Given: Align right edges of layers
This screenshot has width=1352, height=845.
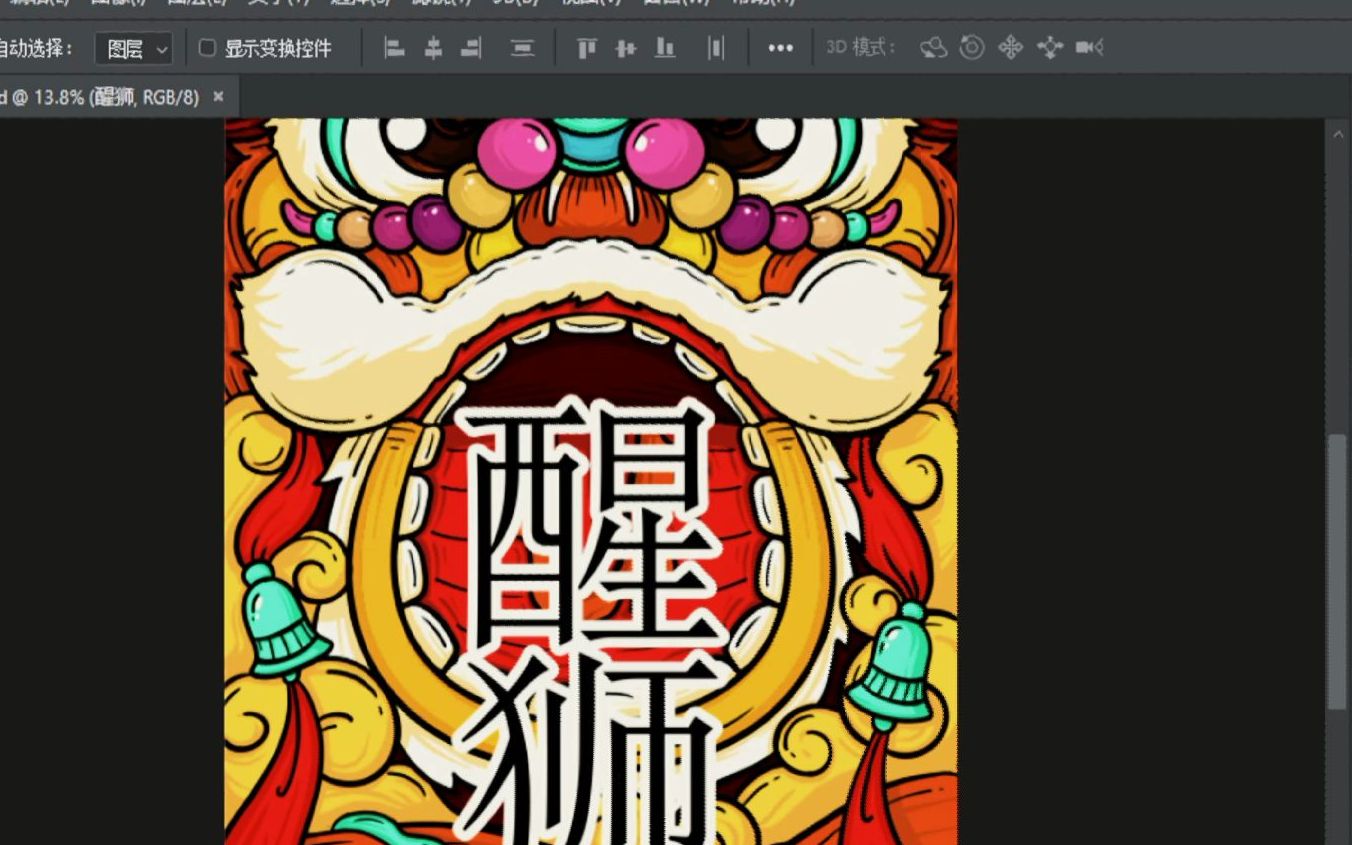Looking at the screenshot, I should pyautogui.click(x=471, y=48).
